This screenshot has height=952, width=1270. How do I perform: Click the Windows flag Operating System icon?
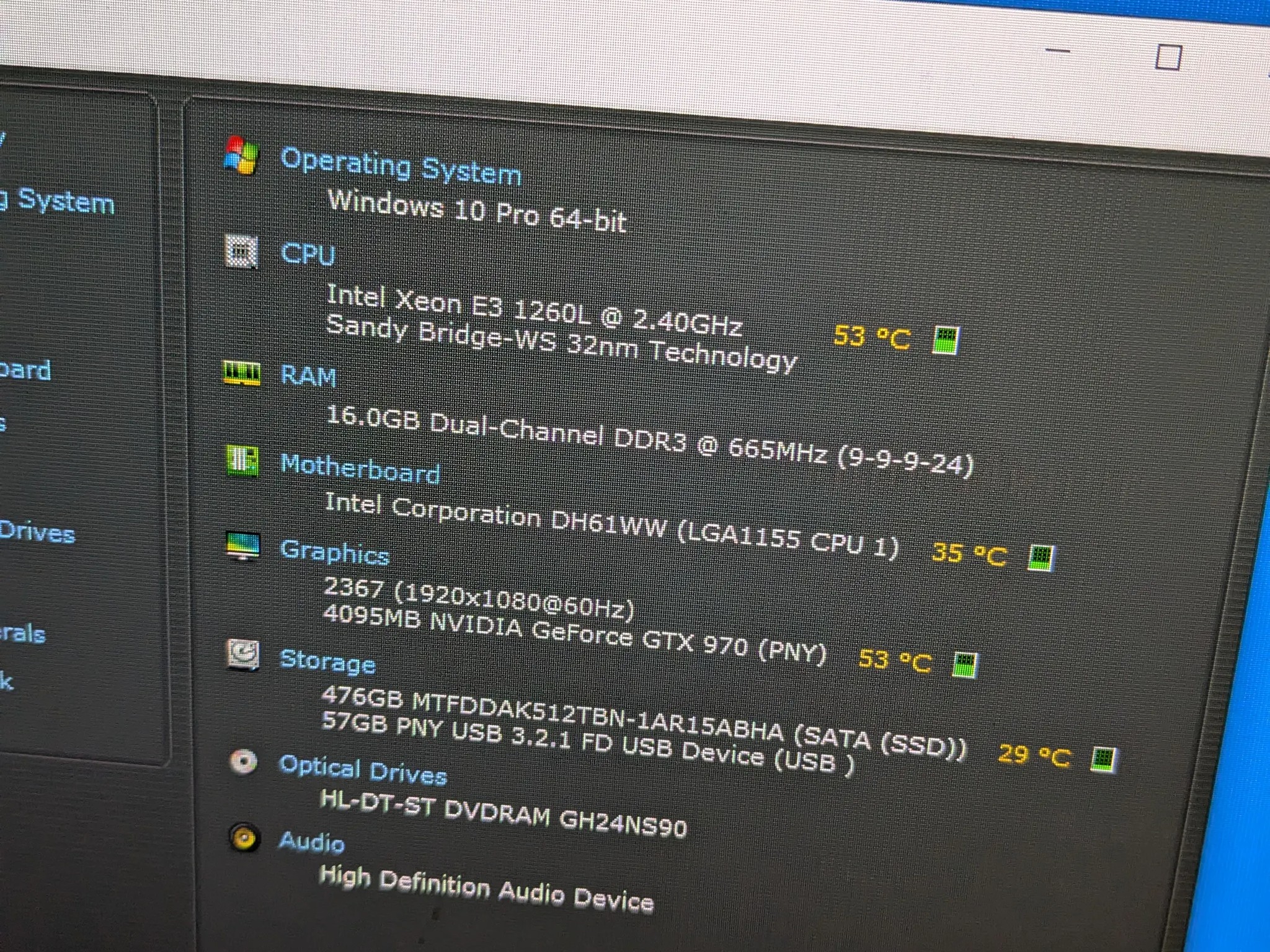coord(241,155)
